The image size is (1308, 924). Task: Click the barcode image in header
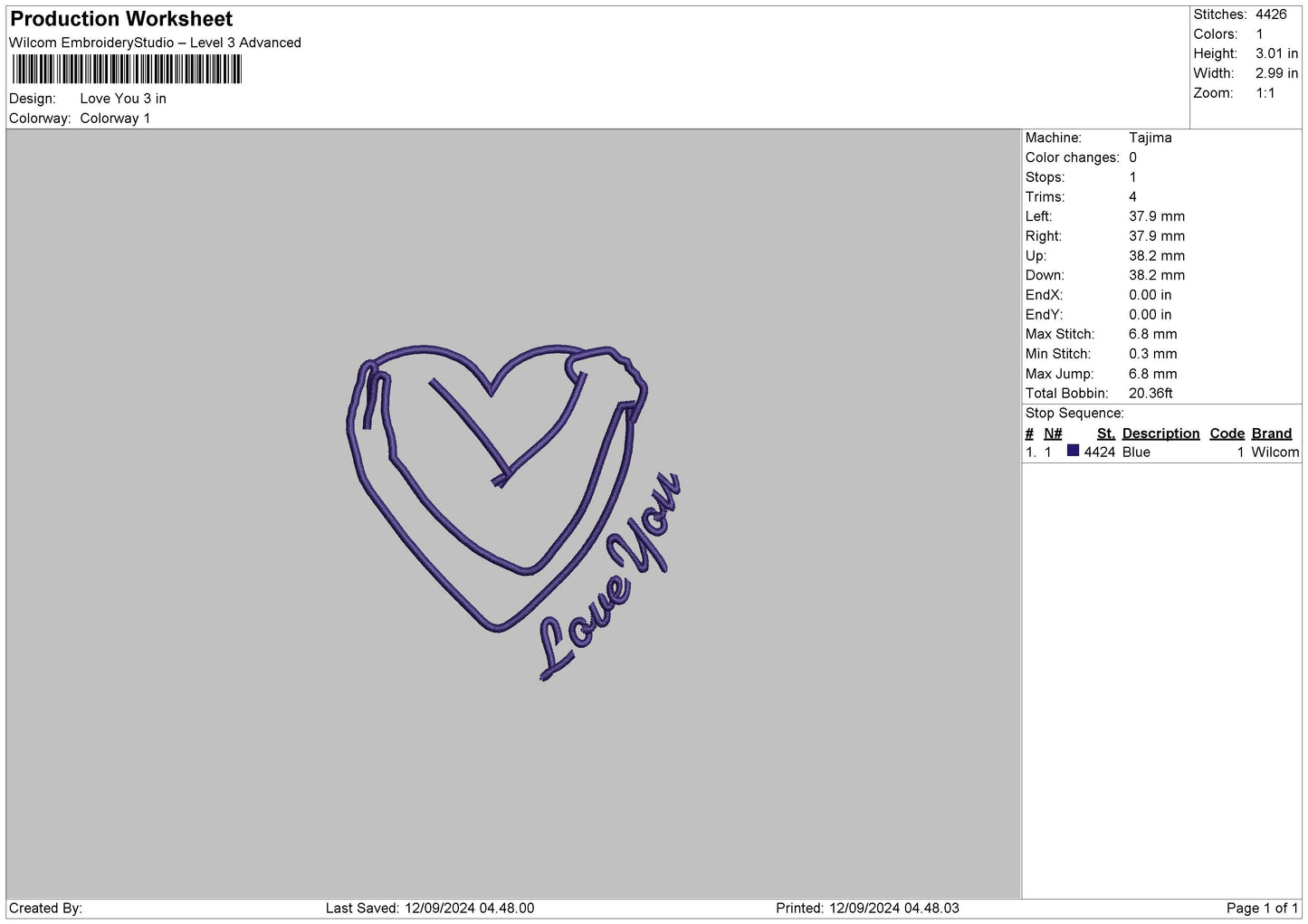click(128, 70)
